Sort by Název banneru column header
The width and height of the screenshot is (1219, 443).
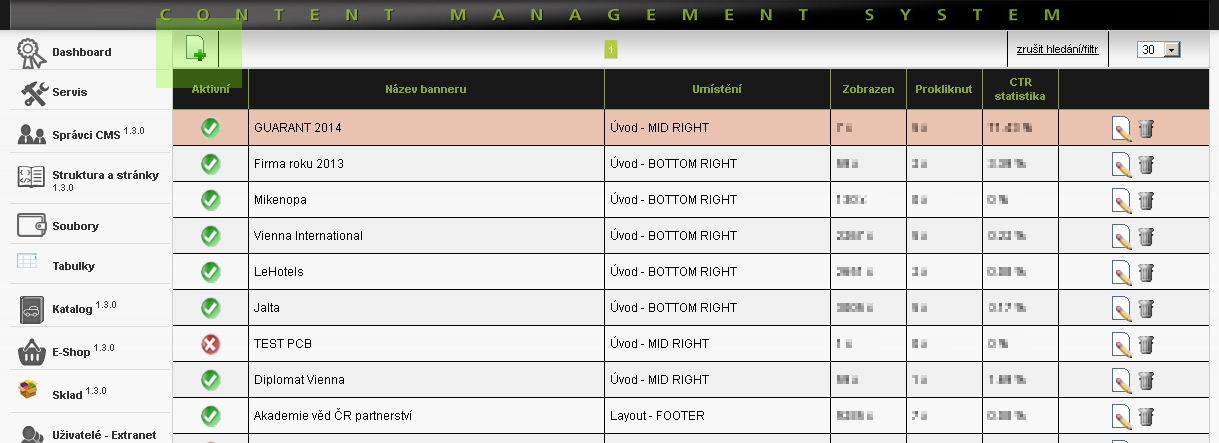coord(426,89)
